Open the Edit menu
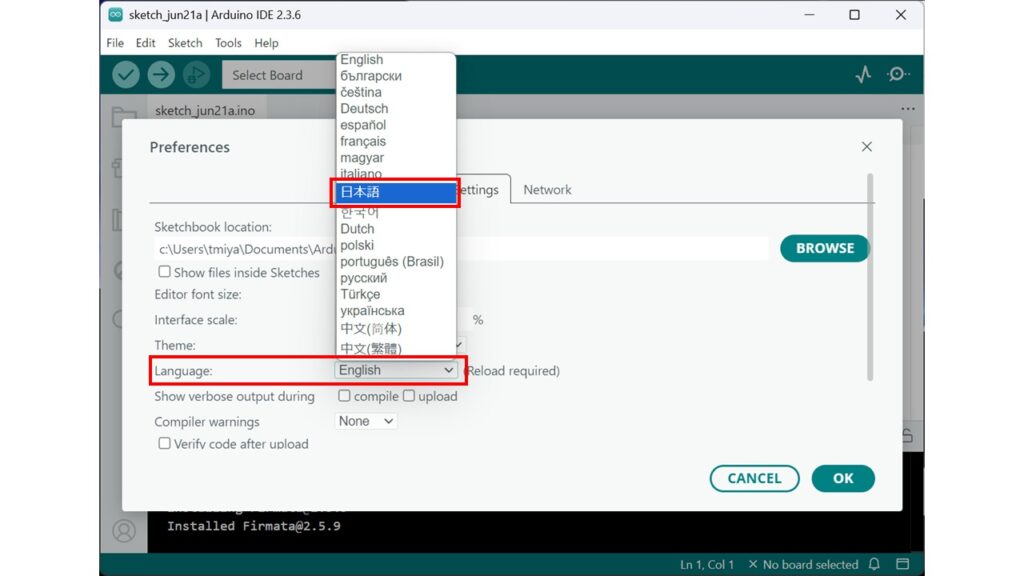The height and width of the screenshot is (576, 1024). click(145, 42)
